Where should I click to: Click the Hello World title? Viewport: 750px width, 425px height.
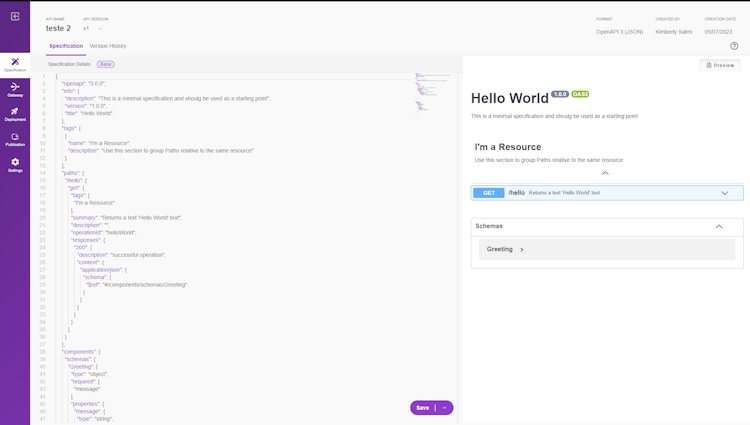point(510,98)
